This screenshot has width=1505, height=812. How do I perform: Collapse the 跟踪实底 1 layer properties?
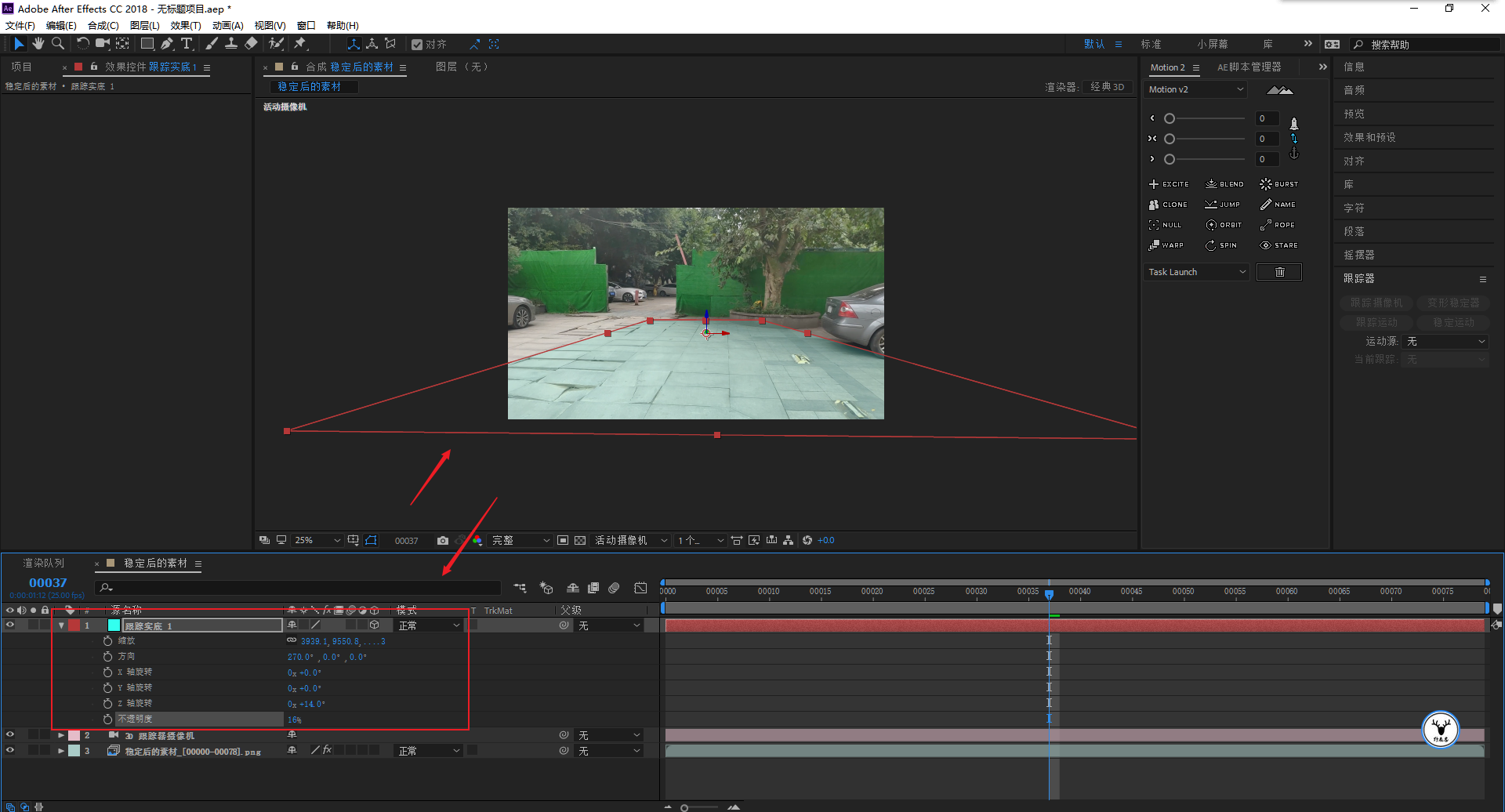[61, 625]
